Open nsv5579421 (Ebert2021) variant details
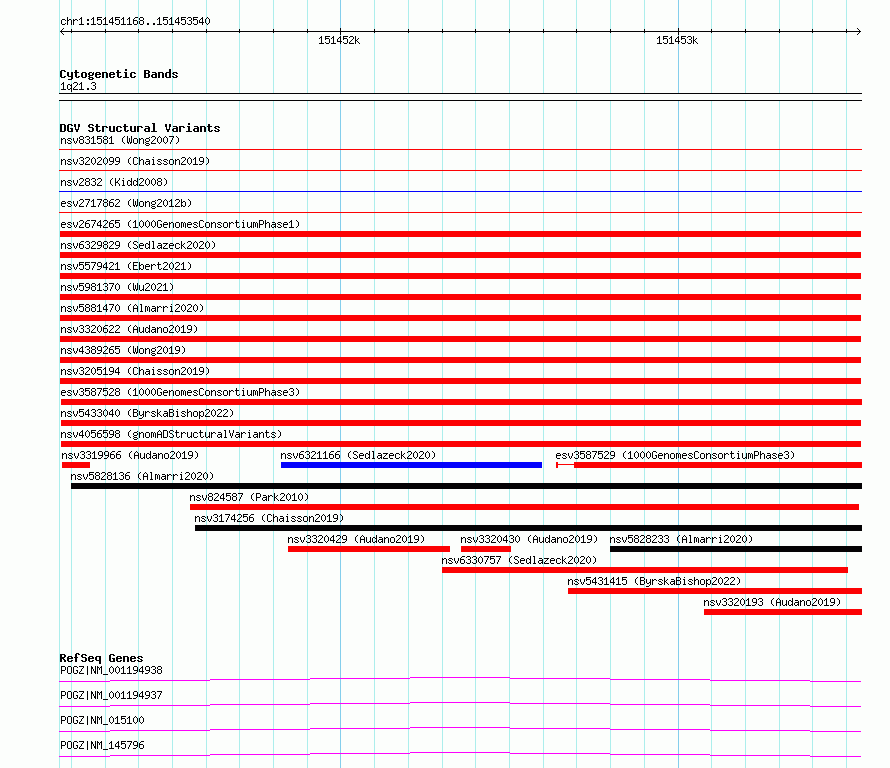Image resolution: width=890 pixels, height=768 pixels. 126,266
